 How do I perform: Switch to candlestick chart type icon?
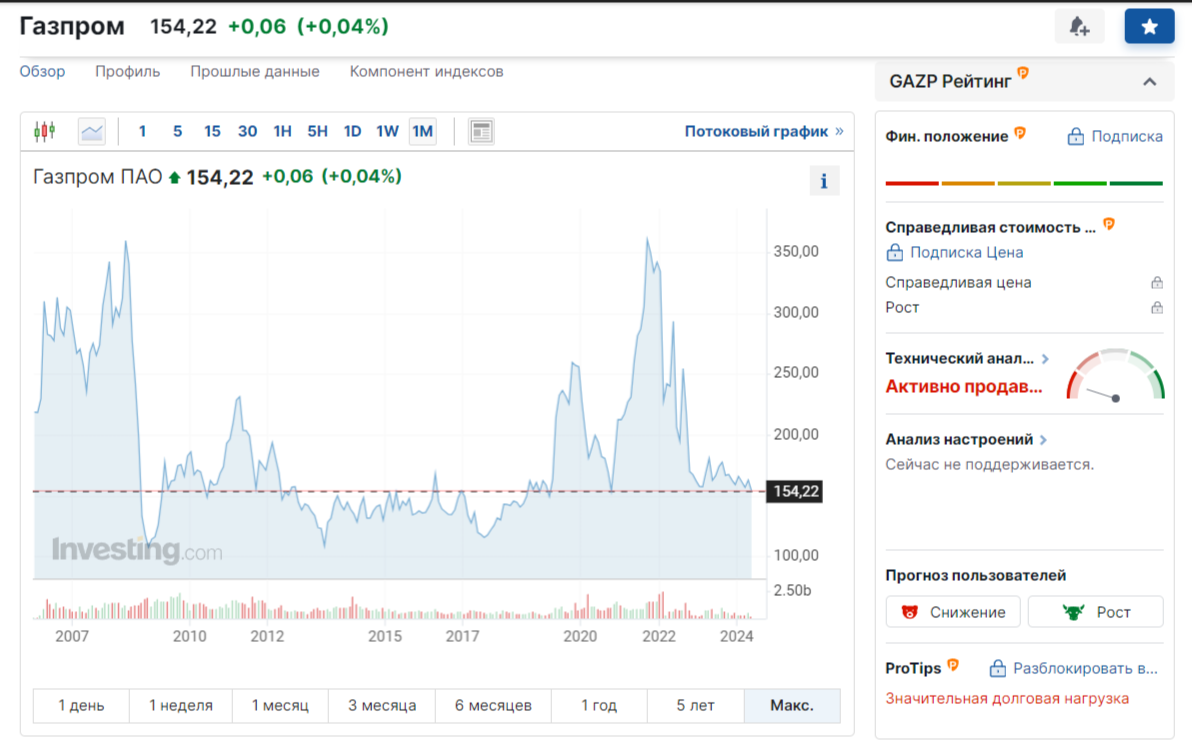(x=45, y=131)
